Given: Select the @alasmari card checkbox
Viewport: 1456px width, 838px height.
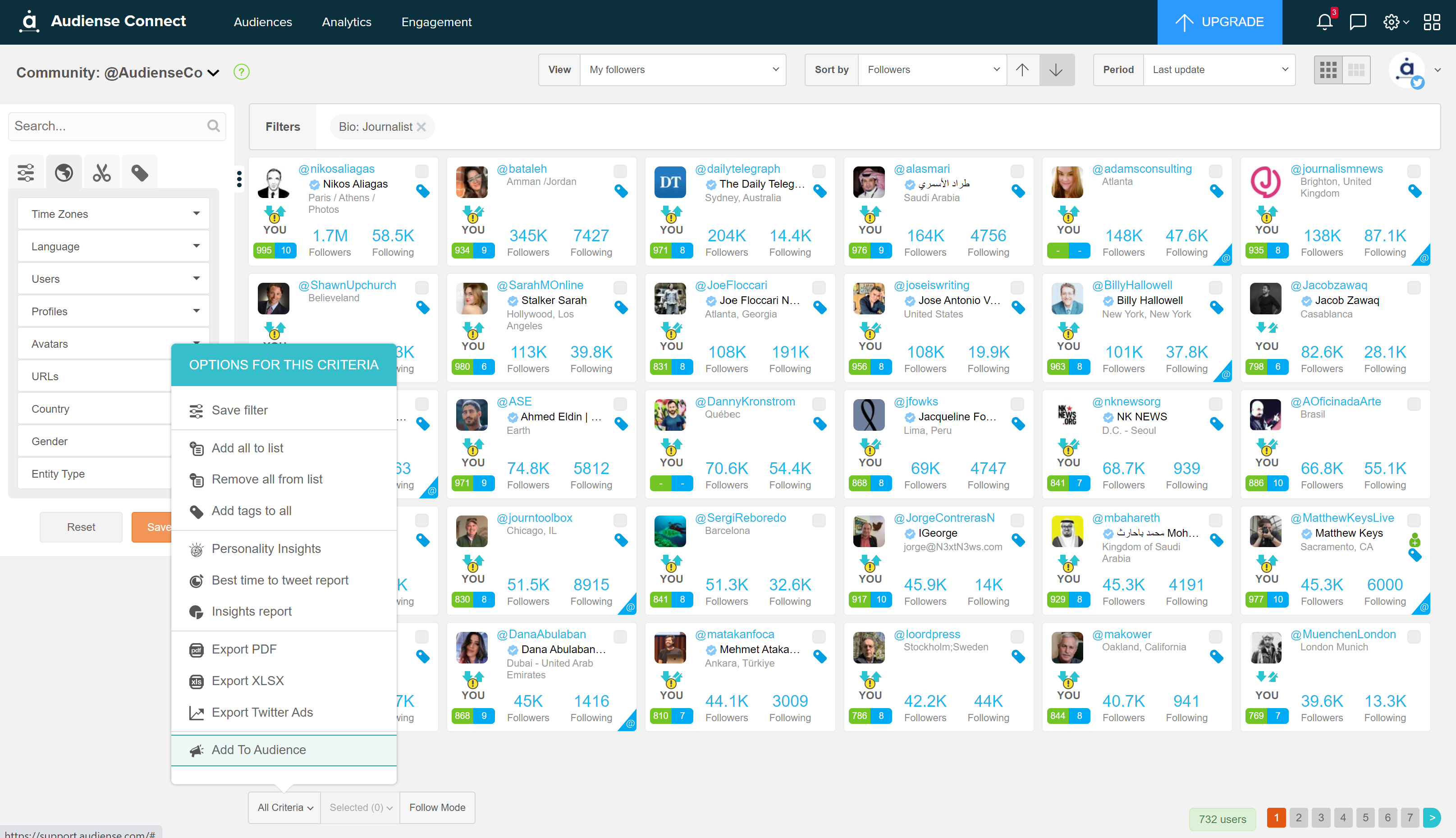Looking at the screenshot, I should pos(1017,171).
